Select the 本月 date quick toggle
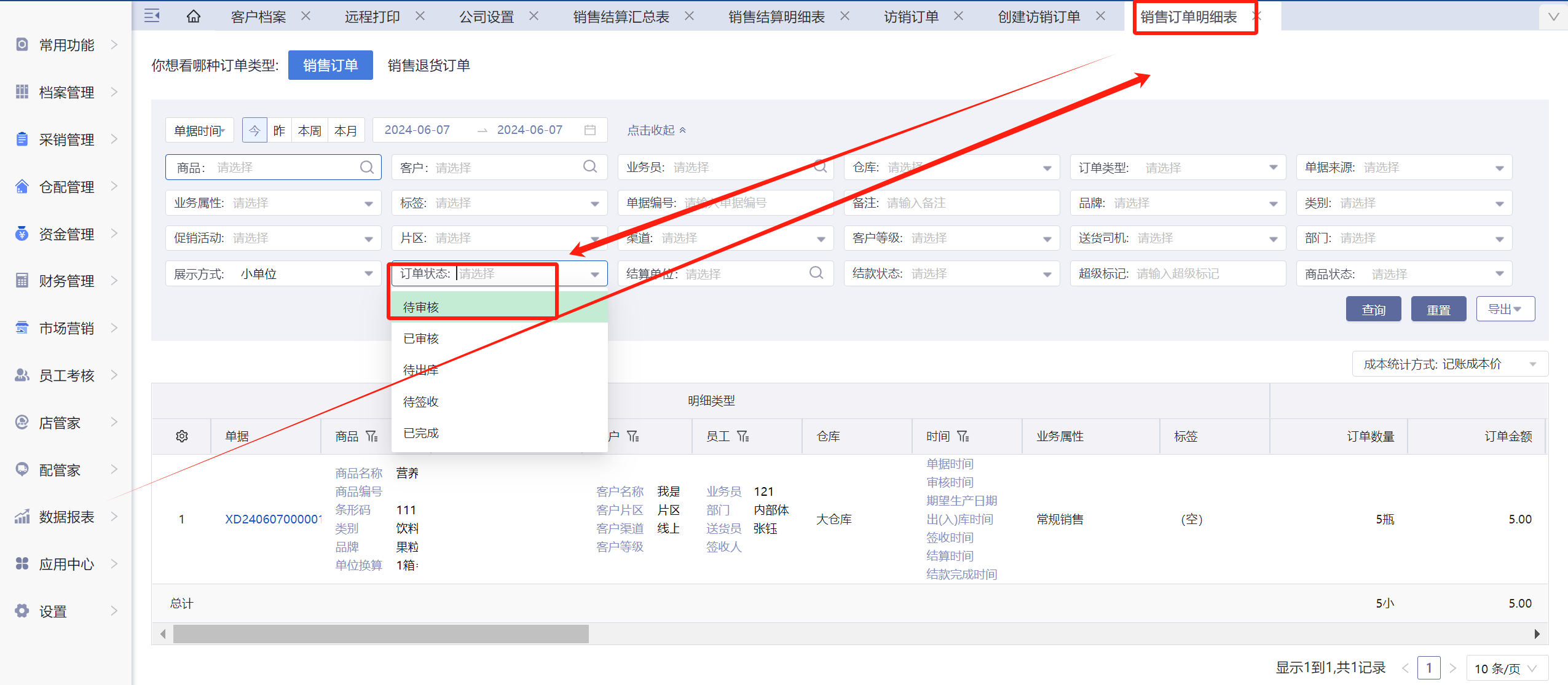The height and width of the screenshot is (685, 1568). click(x=346, y=130)
